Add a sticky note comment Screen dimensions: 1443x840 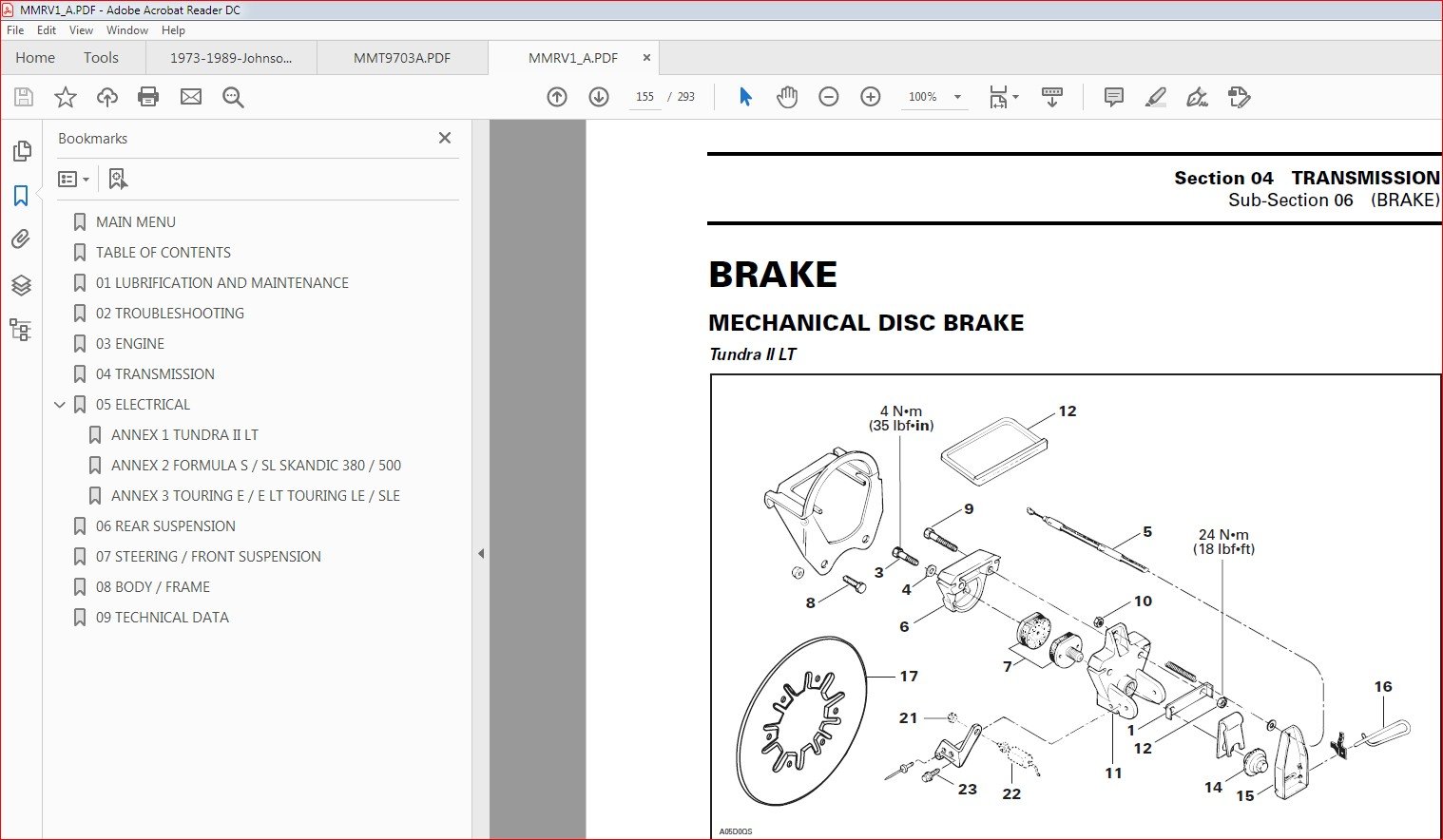tap(1114, 97)
